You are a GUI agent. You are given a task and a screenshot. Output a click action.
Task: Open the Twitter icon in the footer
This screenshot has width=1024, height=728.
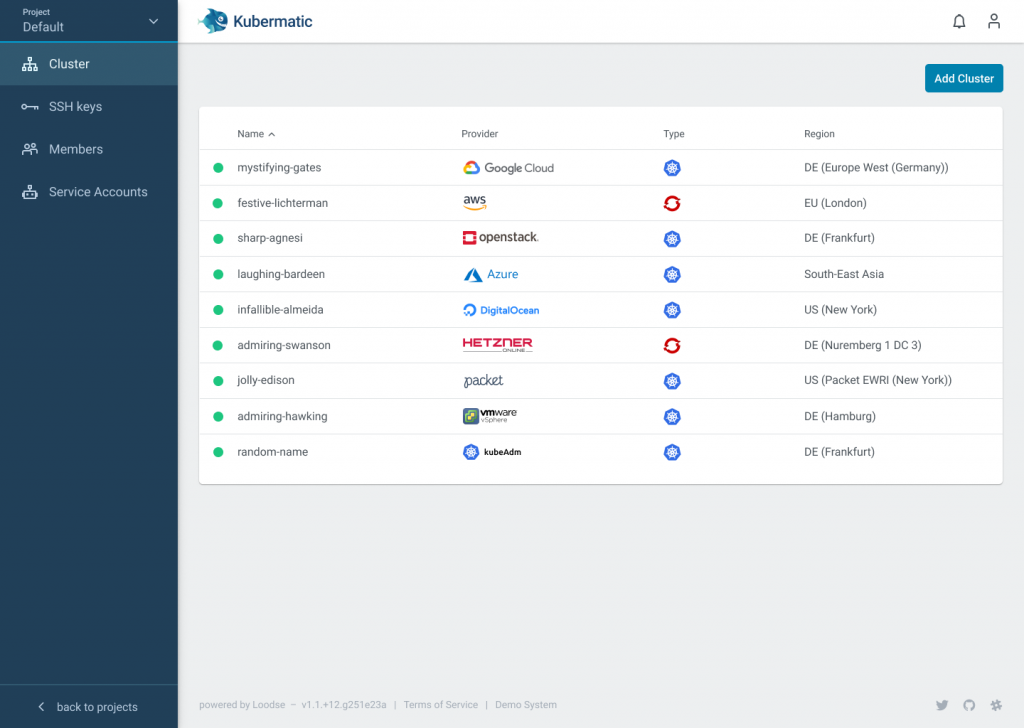[942, 705]
